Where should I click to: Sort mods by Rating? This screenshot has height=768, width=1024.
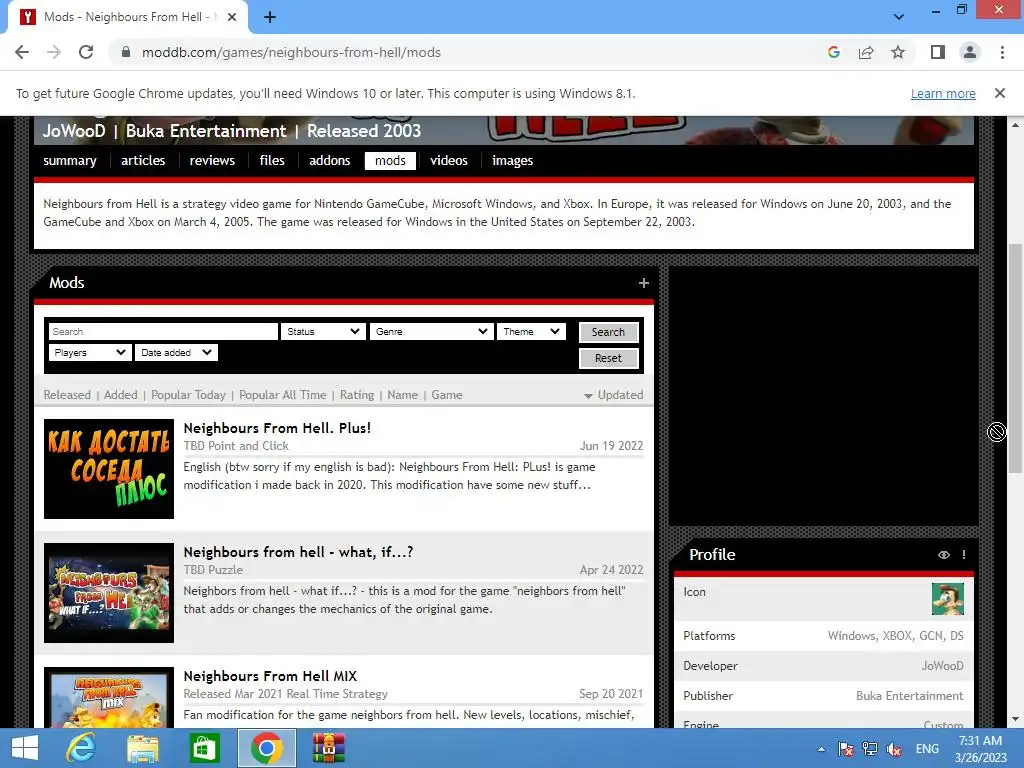(357, 395)
